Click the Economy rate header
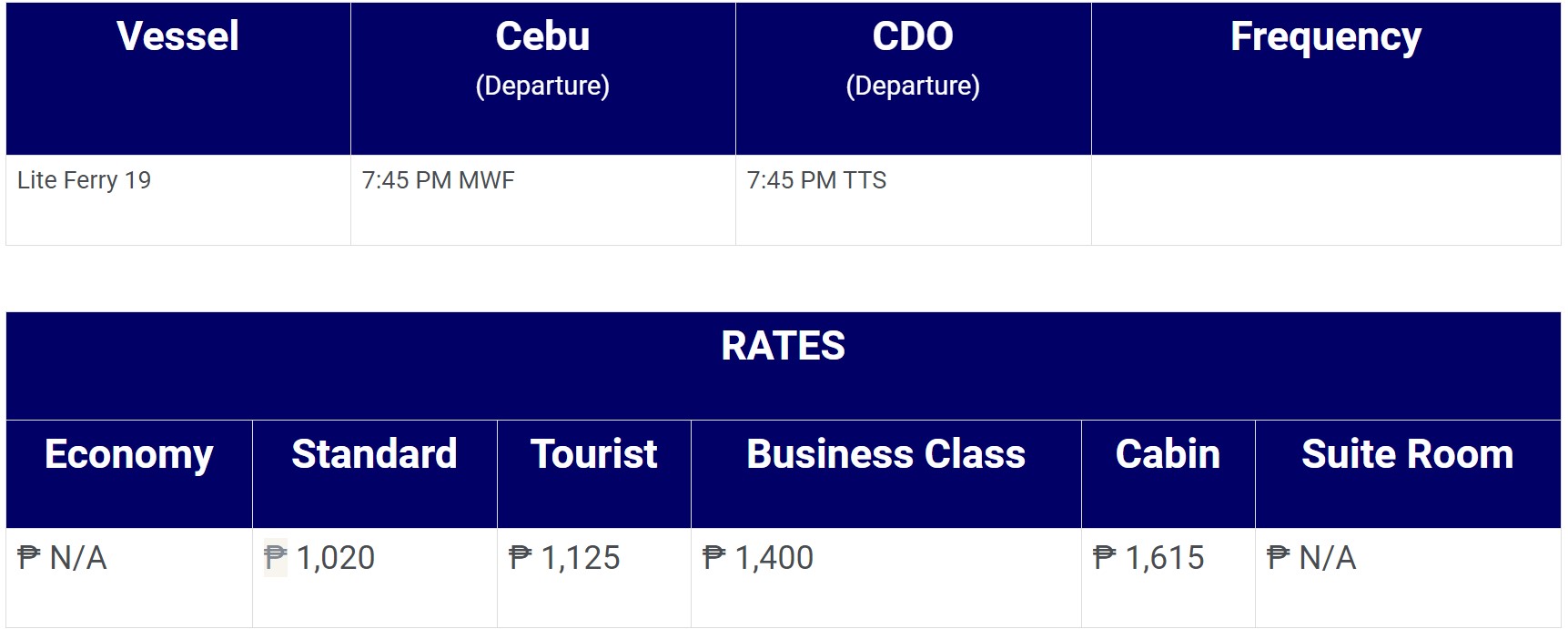The image size is (1568, 629). tap(129, 473)
